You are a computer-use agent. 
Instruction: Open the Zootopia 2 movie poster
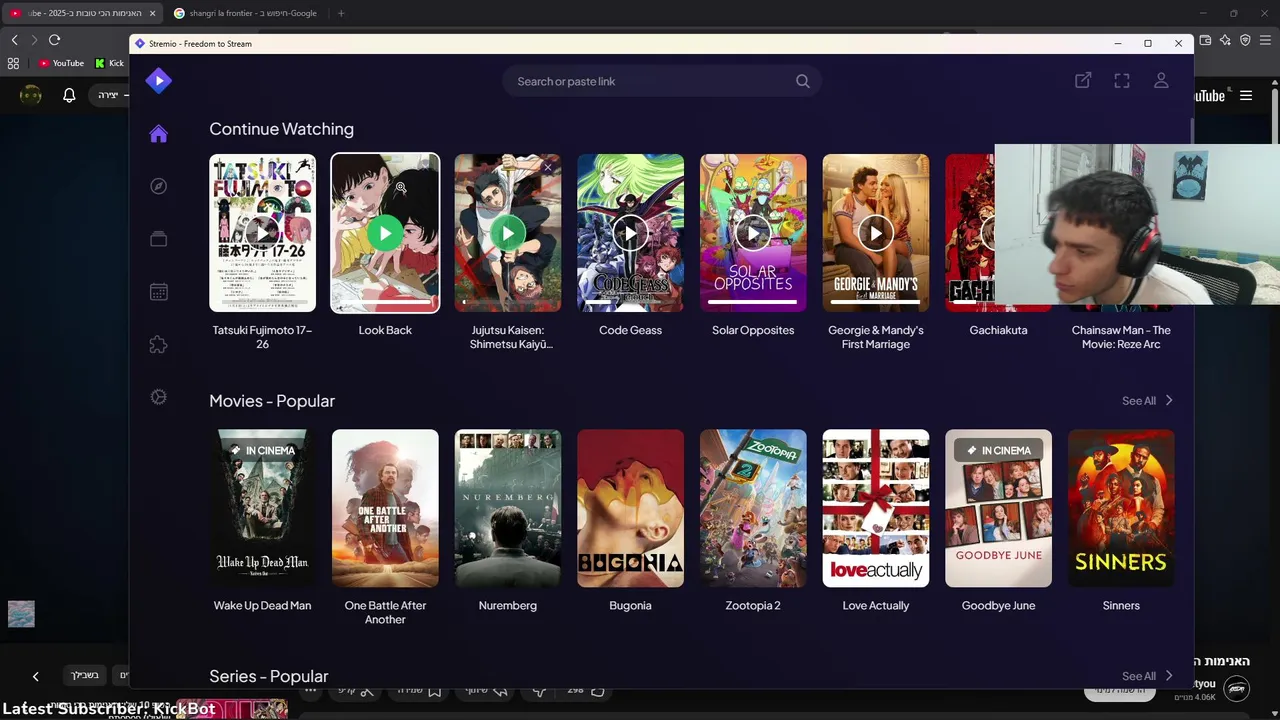pos(753,508)
